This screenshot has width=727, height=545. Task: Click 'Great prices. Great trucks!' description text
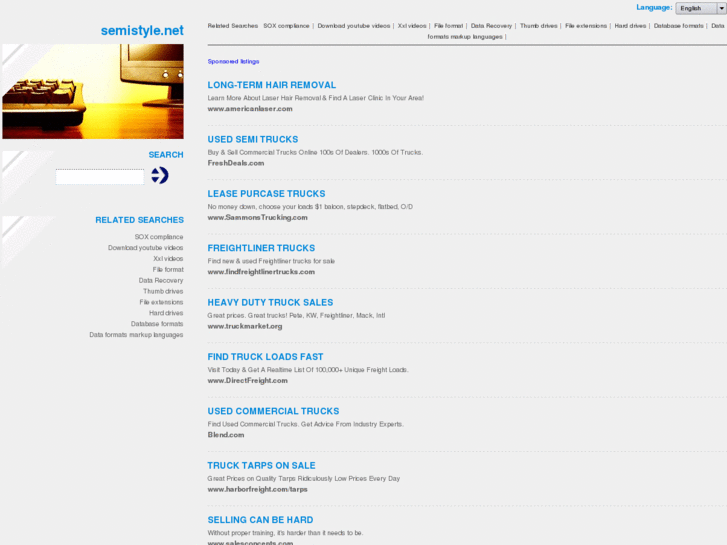point(296,315)
